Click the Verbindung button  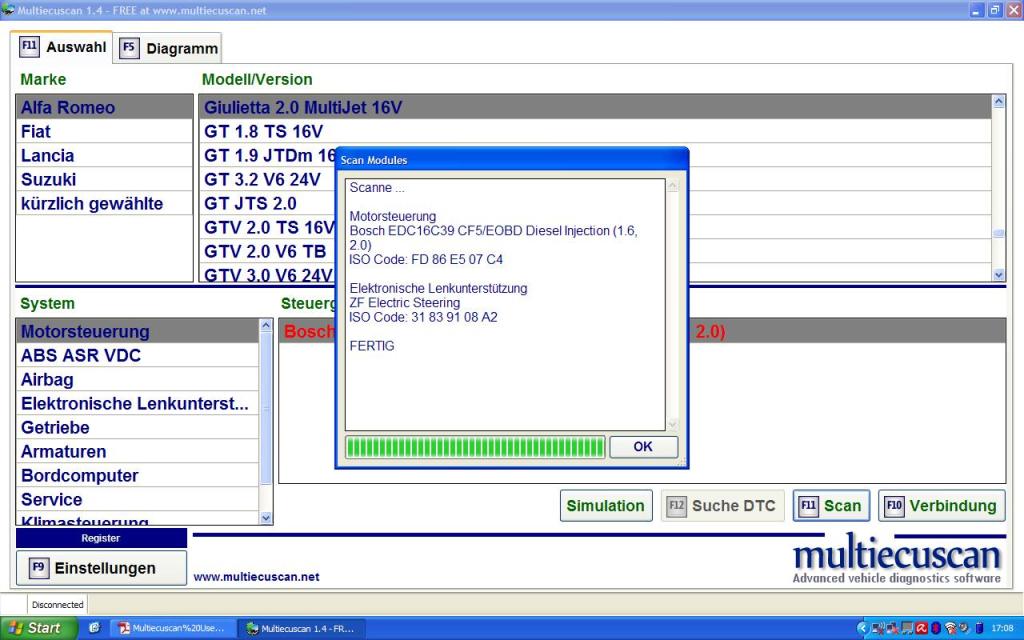[x=942, y=506]
